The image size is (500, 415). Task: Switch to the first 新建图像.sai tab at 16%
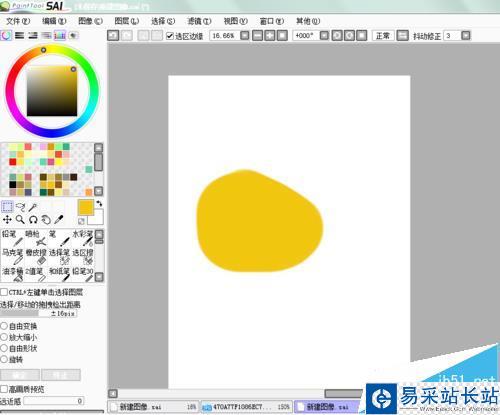click(x=153, y=407)
